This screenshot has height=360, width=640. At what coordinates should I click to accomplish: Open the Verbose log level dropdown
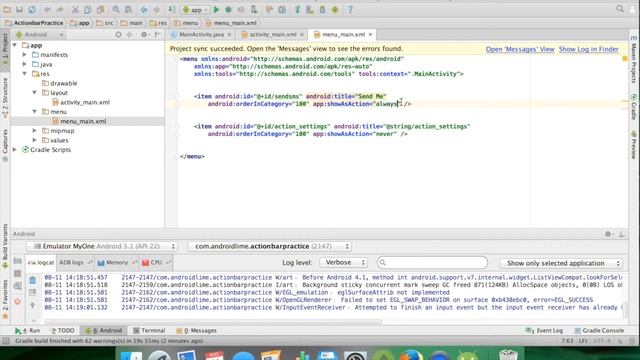point(344,262)
